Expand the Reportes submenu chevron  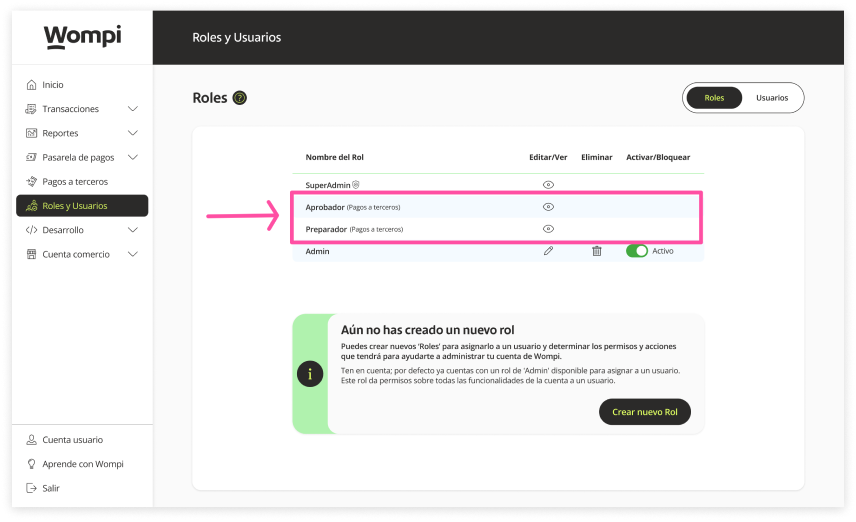(x=133, y=133)
